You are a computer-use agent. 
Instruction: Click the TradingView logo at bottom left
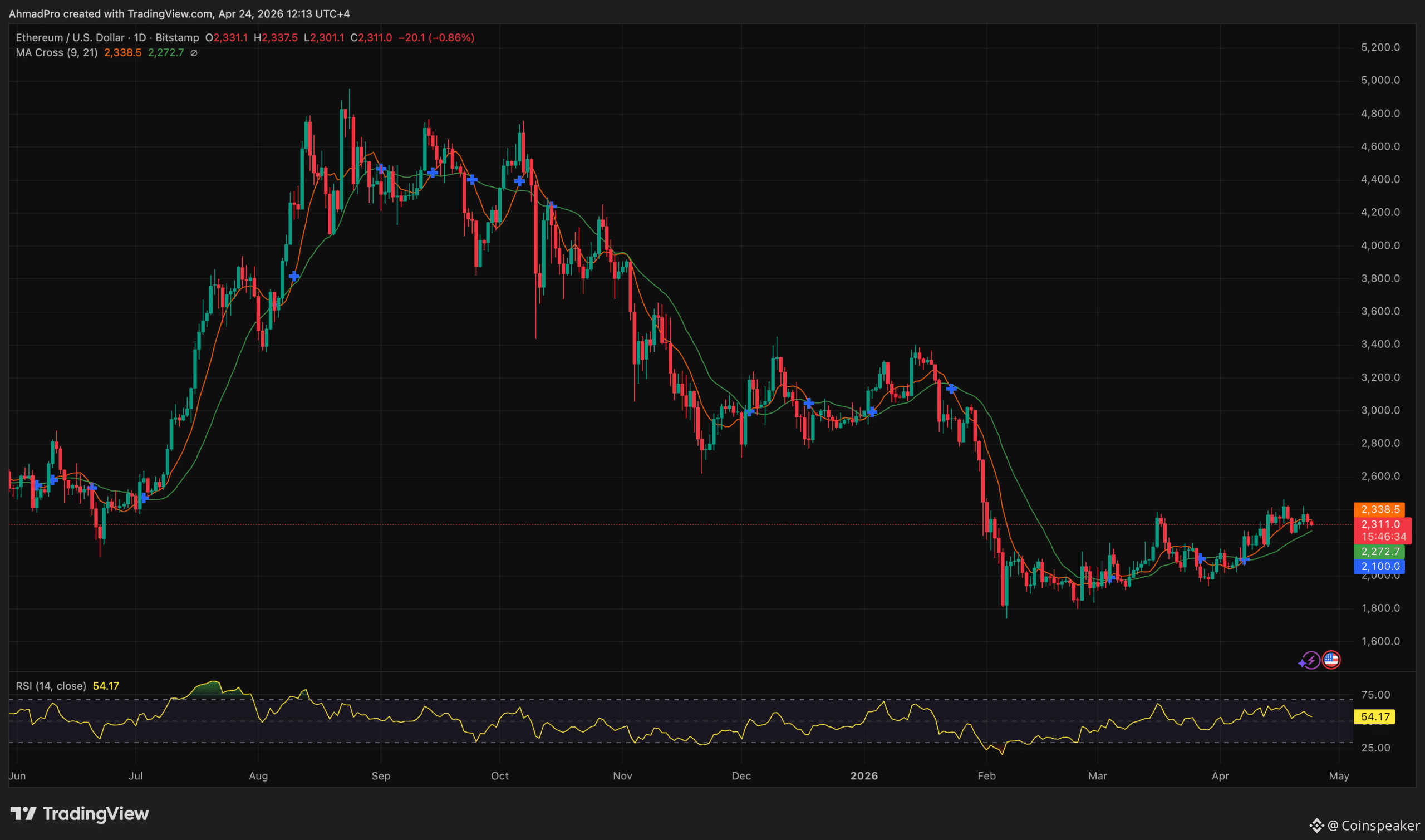pyautogui.click(x=79, y=814)
